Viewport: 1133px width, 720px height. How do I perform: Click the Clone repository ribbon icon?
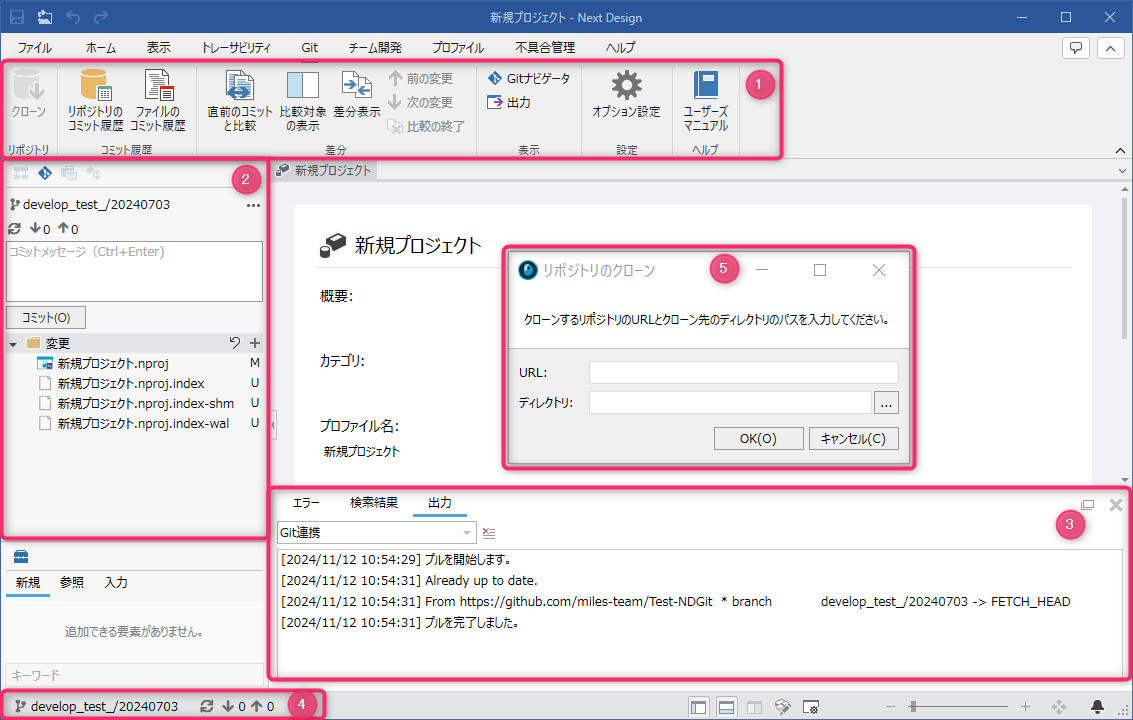pyautogui.click(x=28, y=93)
